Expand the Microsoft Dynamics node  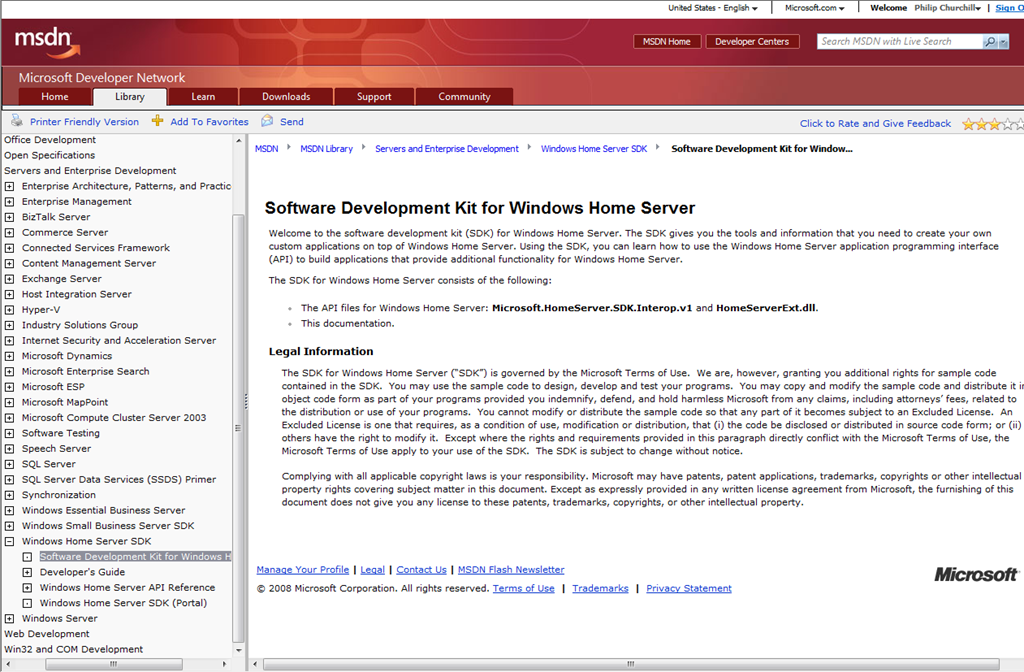tap(9, 357)
